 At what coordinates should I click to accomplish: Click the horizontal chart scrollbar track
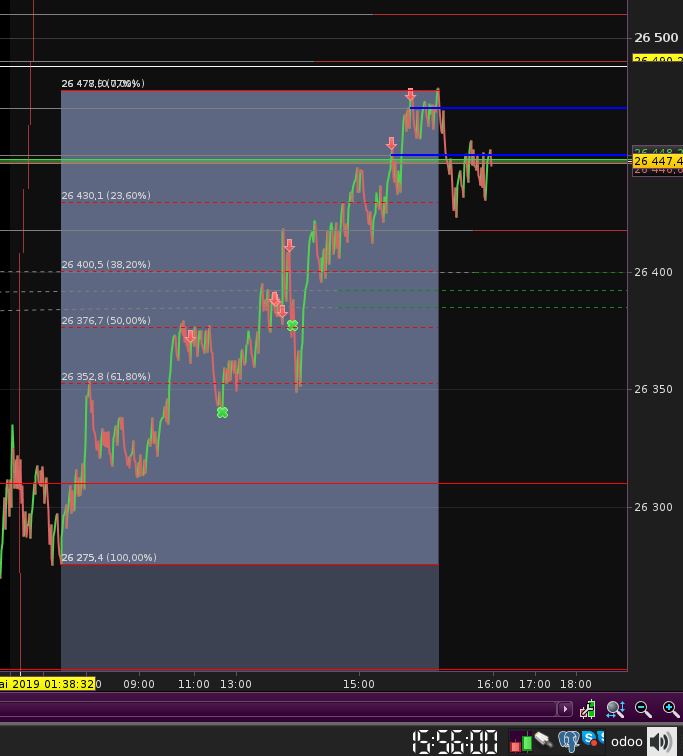coord(278,709)
